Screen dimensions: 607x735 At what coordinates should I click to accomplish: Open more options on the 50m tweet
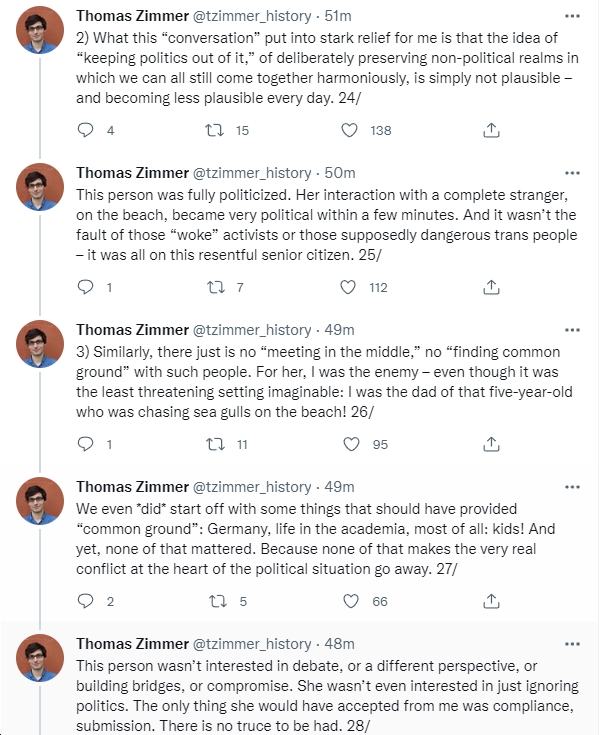pos(572,173)
